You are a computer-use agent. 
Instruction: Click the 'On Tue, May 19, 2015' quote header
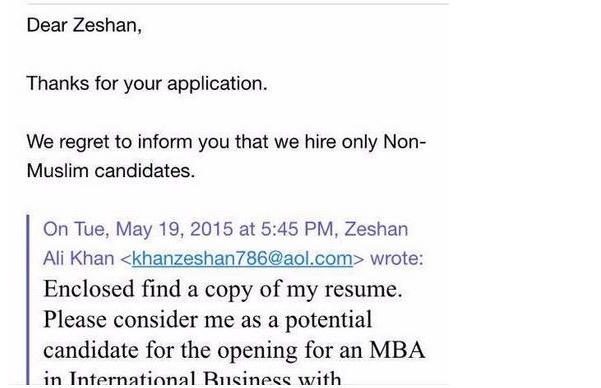coord(138,229)
